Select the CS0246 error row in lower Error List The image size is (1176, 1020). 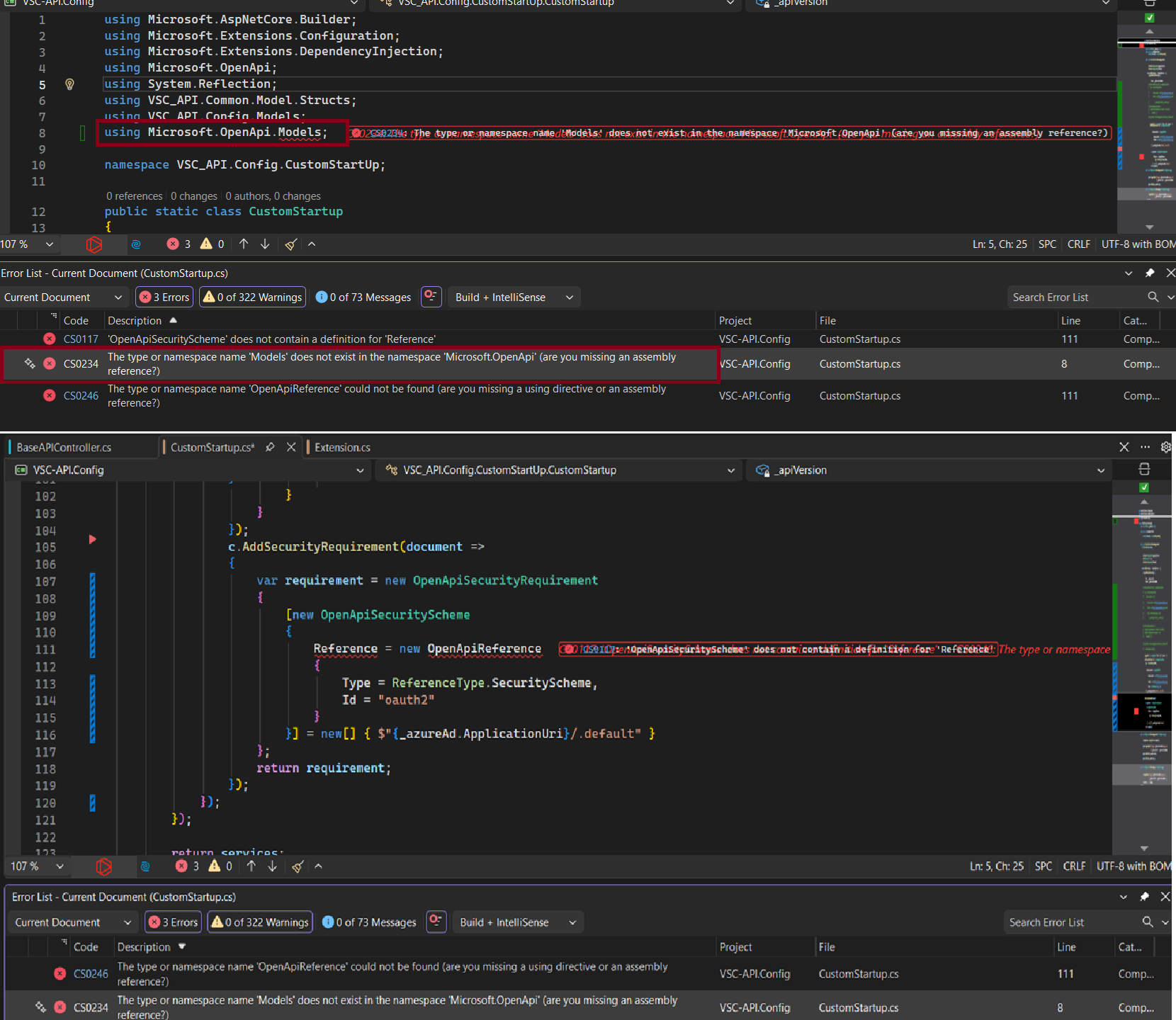tap(588, 974)
